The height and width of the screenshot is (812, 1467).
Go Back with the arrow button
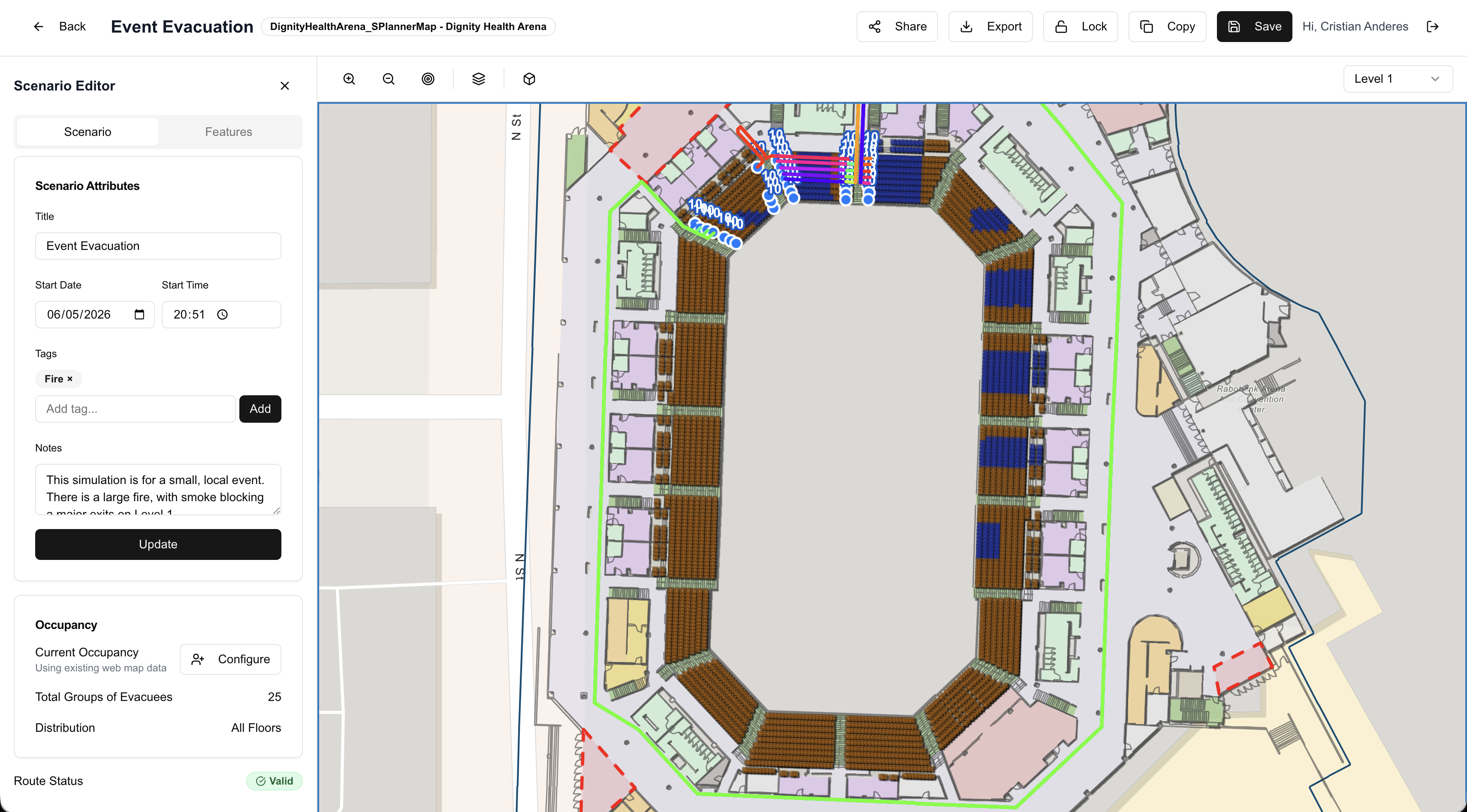(59, 27)
